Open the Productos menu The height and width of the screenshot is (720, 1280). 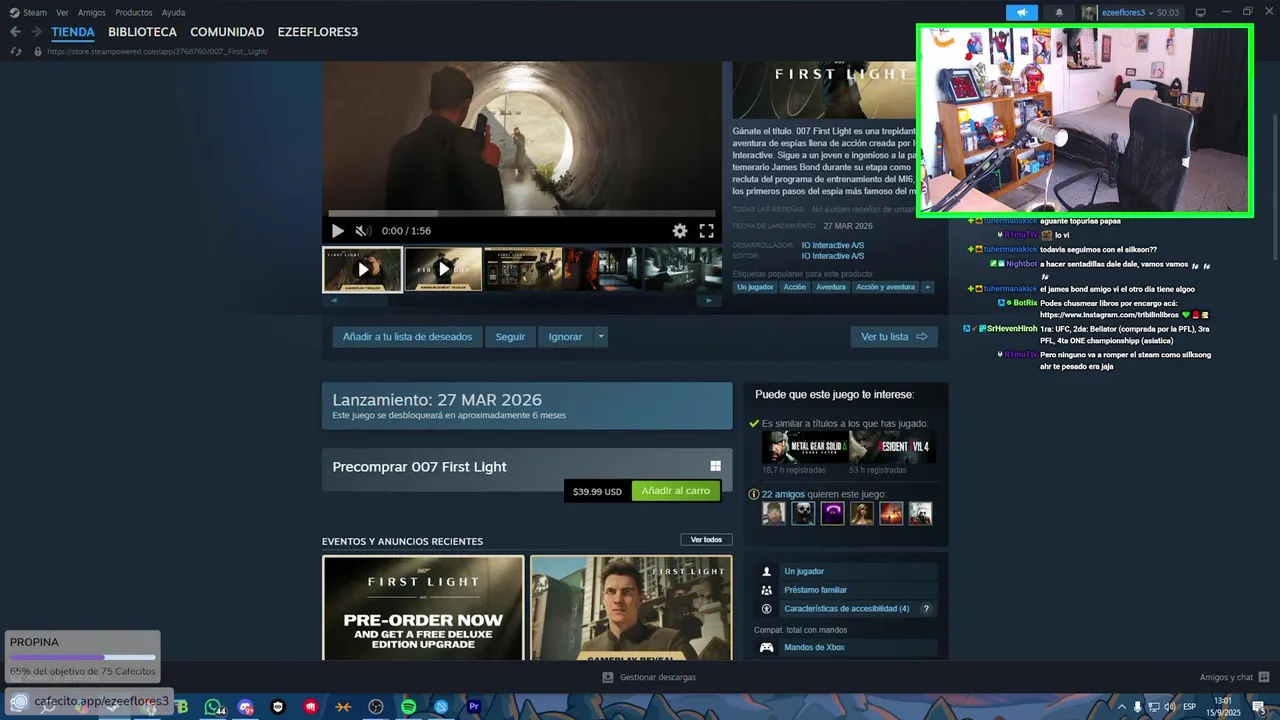point(134,13)
